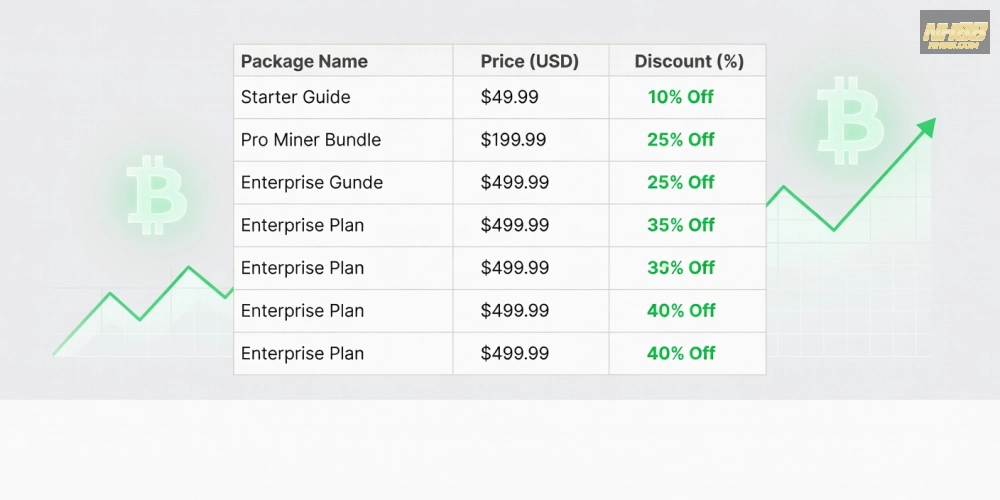1000x500 pixels.
Task: Click 25% Off in the Enterprise Gunde row
Action: tap(681, 183)
